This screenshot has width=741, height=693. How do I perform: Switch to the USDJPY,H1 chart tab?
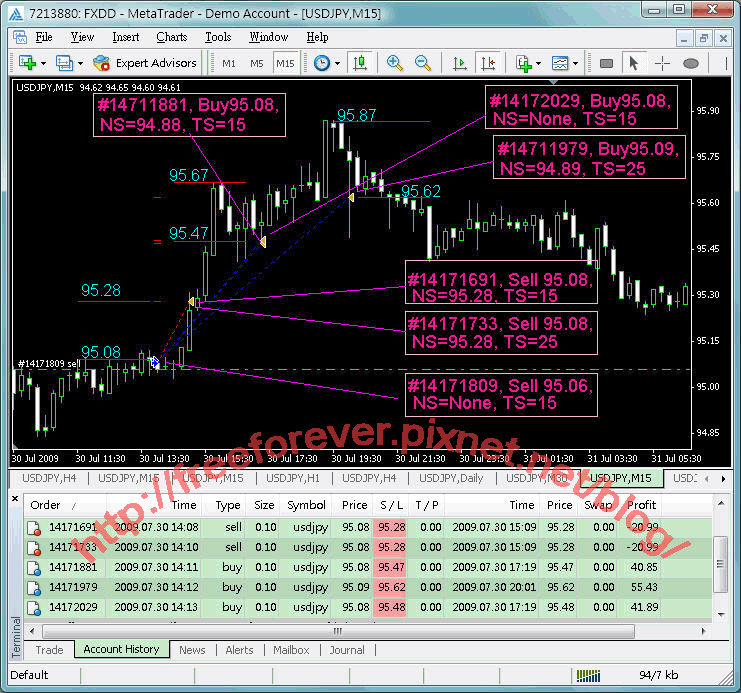(293, 478)
